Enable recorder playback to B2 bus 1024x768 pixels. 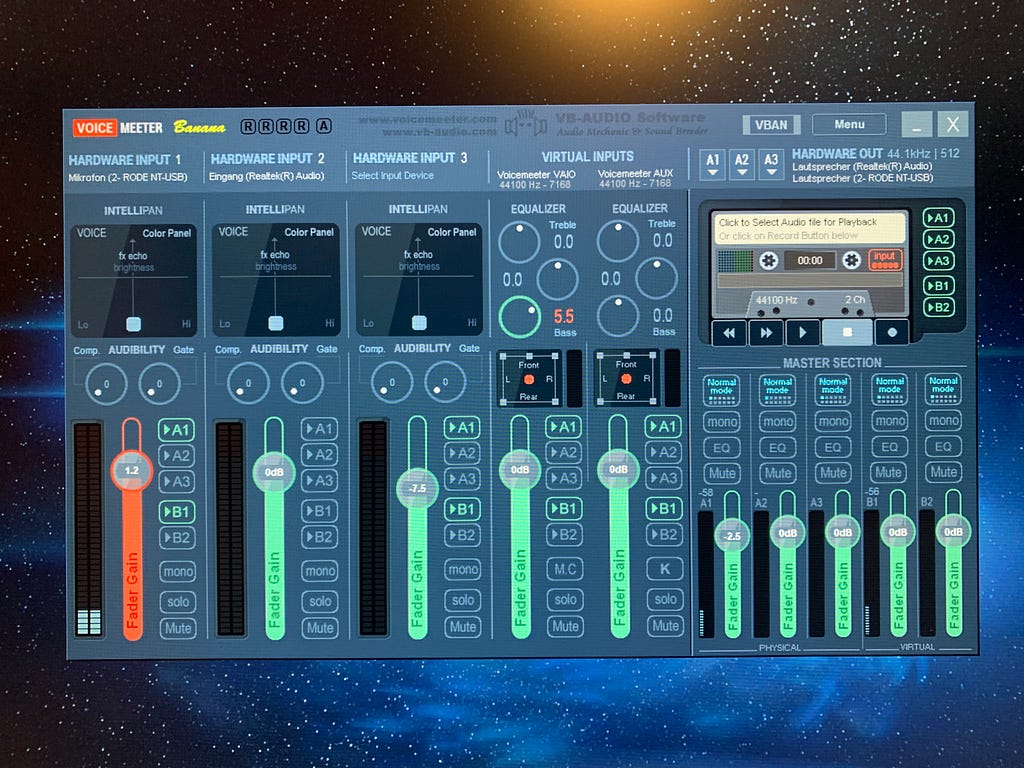tap(938, 307)
